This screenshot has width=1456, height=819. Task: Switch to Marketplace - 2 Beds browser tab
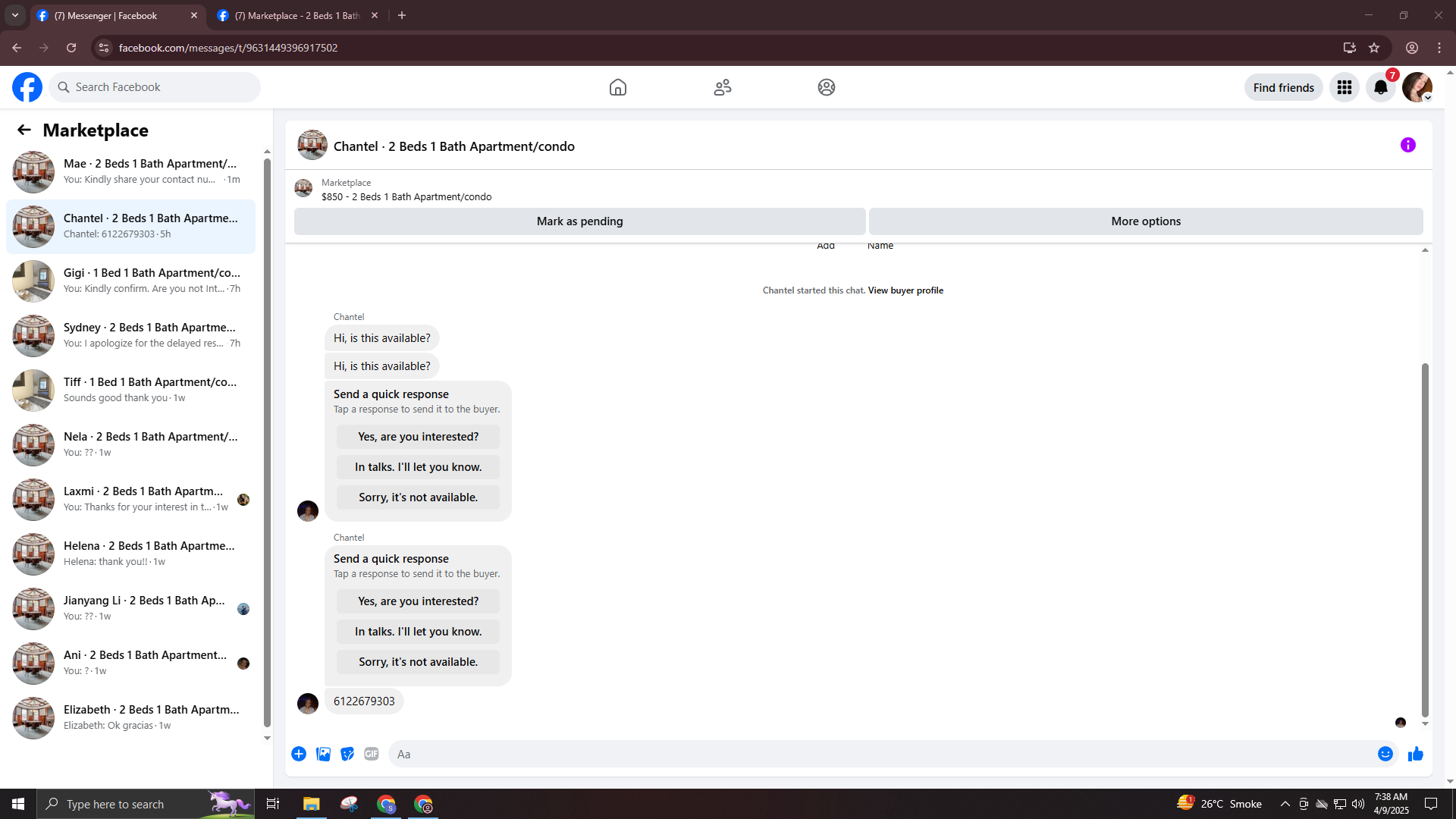[x=297, y=15]
